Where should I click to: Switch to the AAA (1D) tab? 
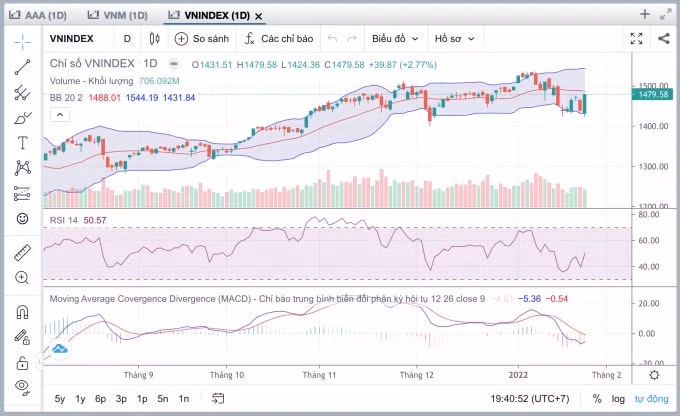click(38, 15)
